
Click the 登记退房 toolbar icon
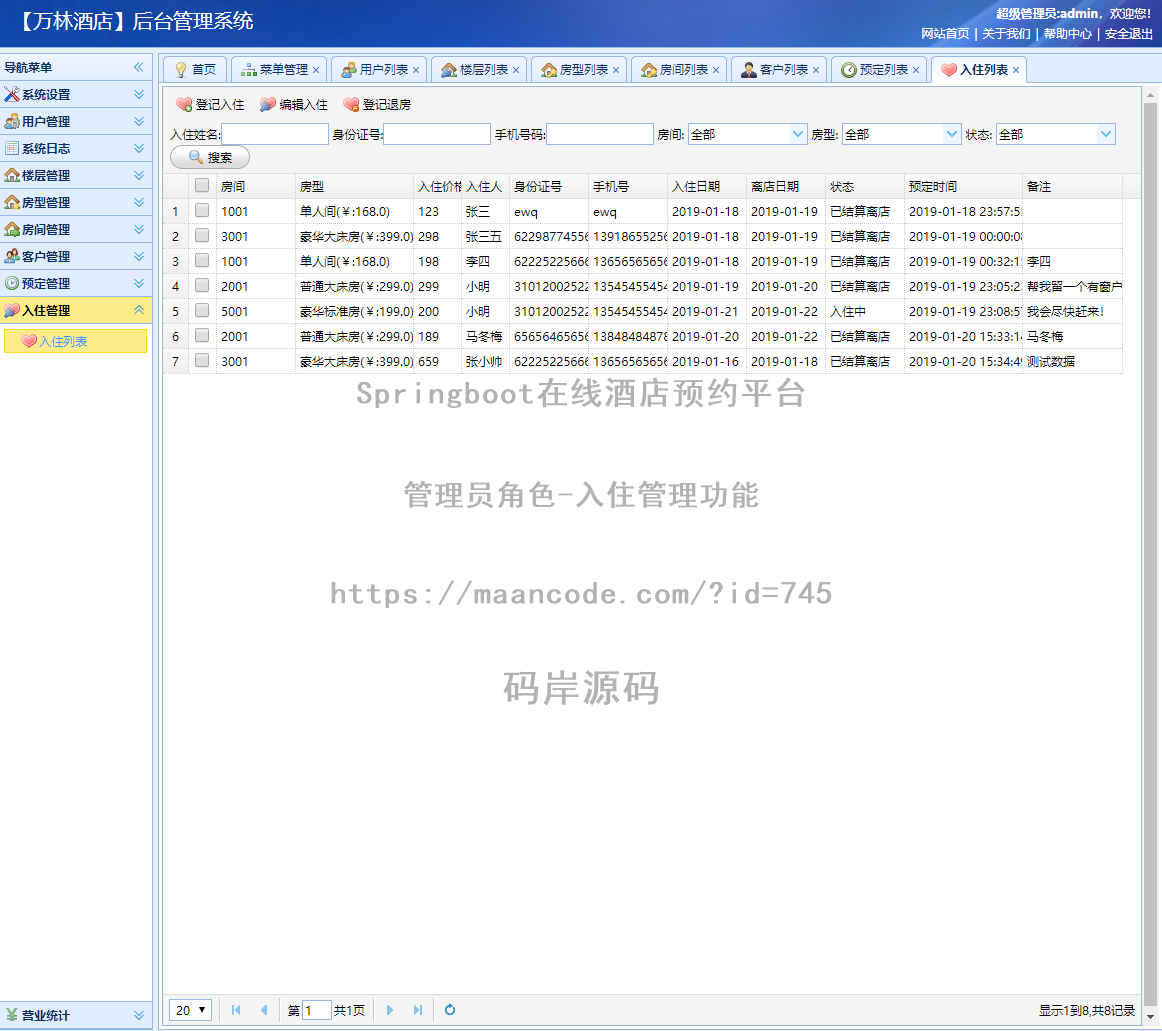(351, 105)
